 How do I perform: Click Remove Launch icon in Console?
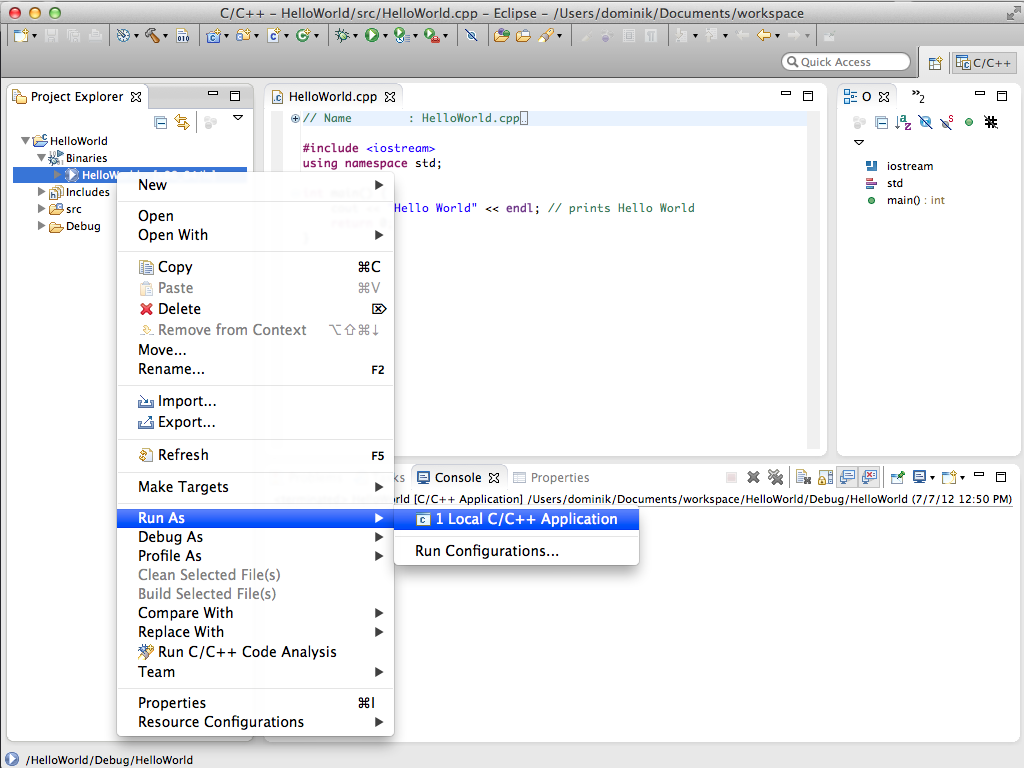click(x=754, y=477)
